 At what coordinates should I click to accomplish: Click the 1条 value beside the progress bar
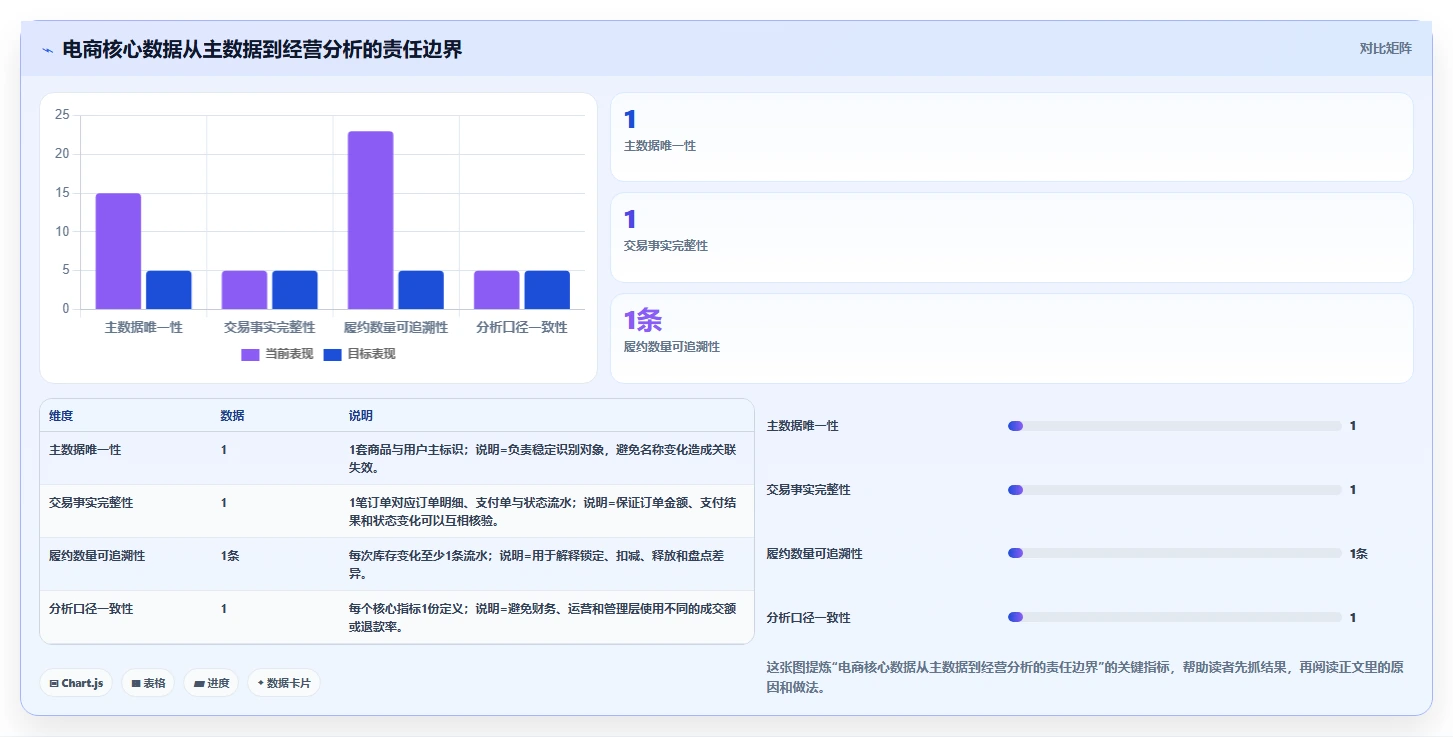click(1359, 554)
